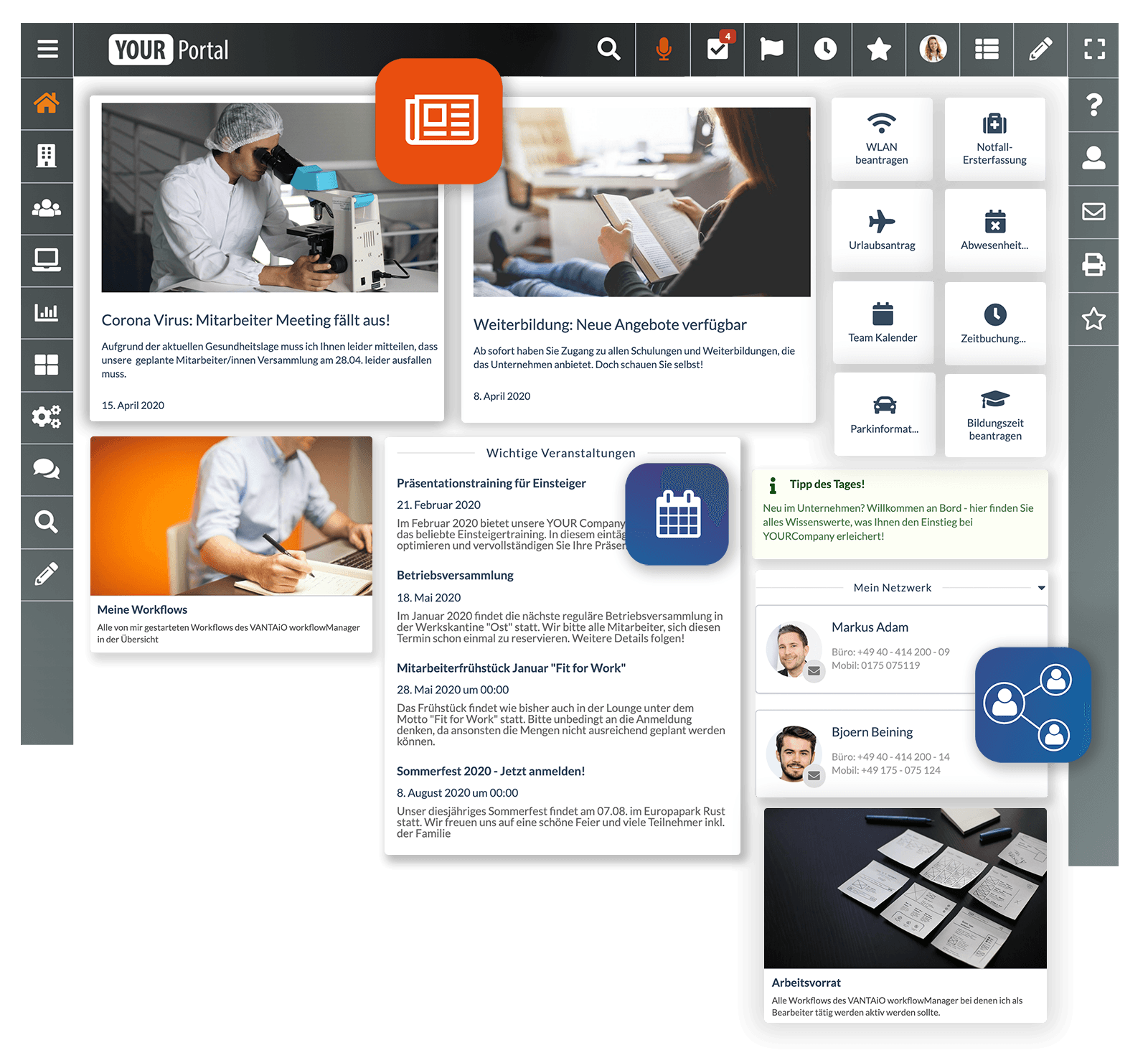
Task: Open settings via the gears icon
Action: [x=47, y=417]
